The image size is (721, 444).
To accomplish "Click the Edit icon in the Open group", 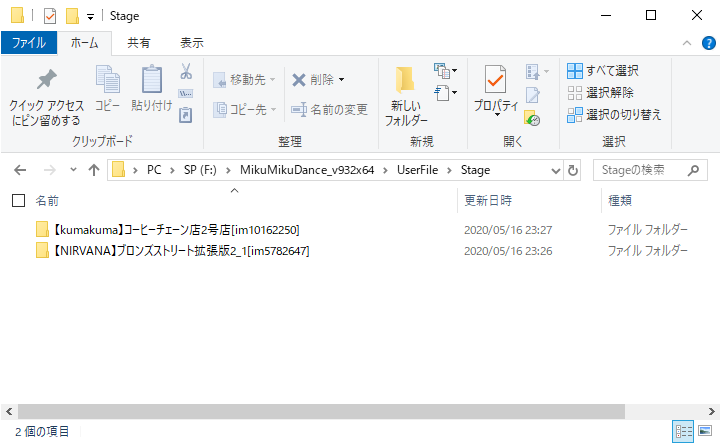I will point(532,95).
